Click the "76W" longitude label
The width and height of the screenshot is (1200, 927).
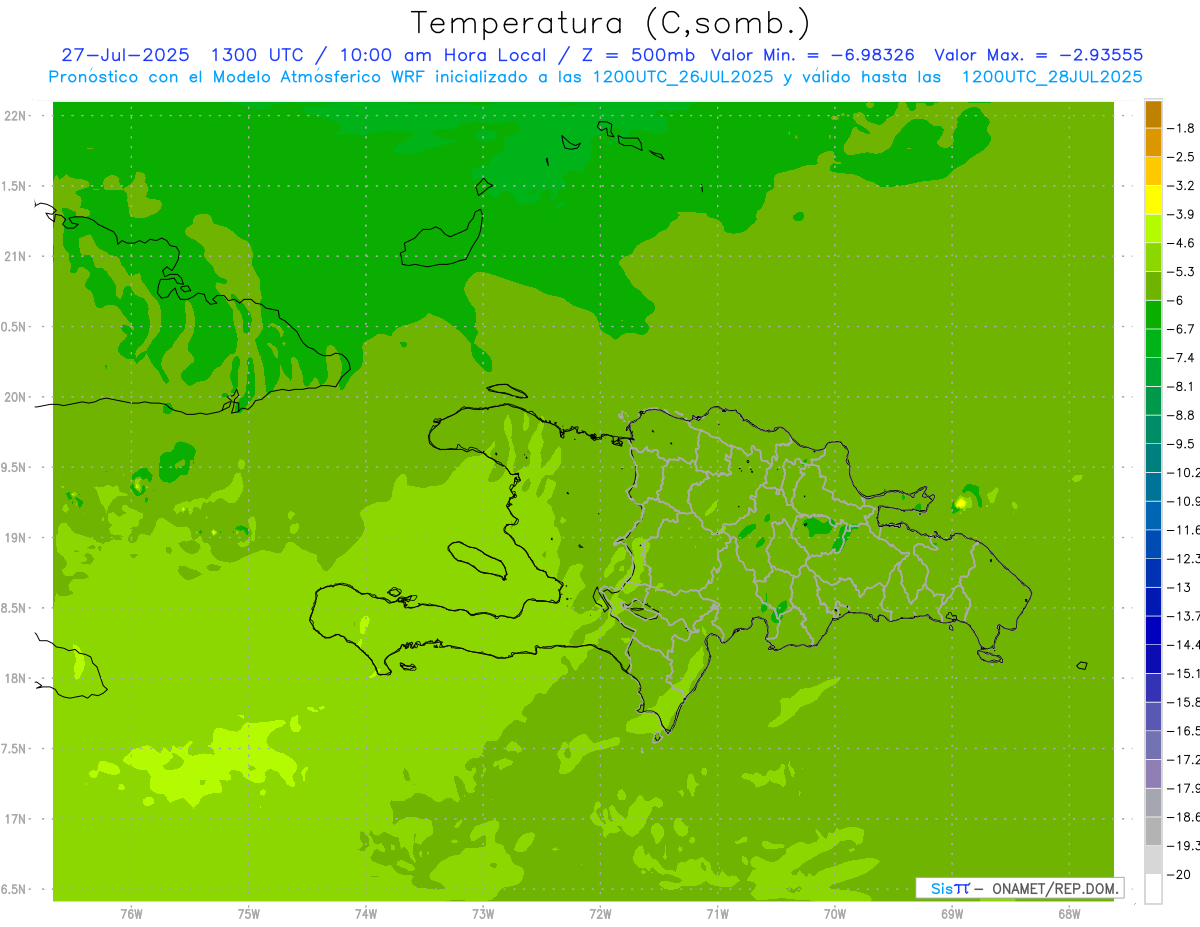click(x=131, y=914)
